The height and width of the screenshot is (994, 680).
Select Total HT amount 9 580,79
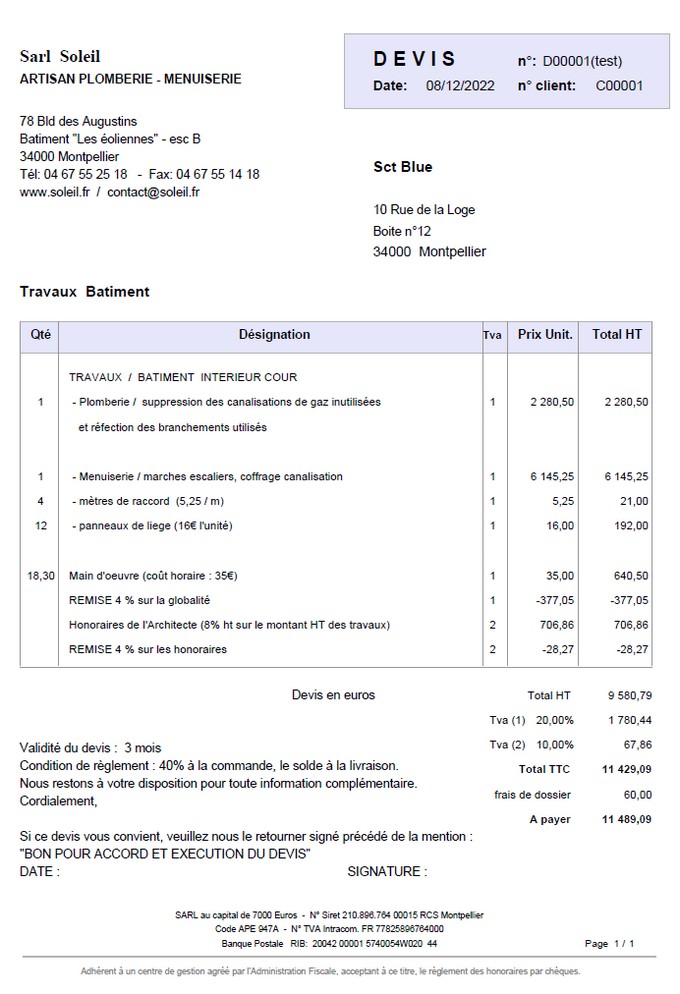pos(630,695)
